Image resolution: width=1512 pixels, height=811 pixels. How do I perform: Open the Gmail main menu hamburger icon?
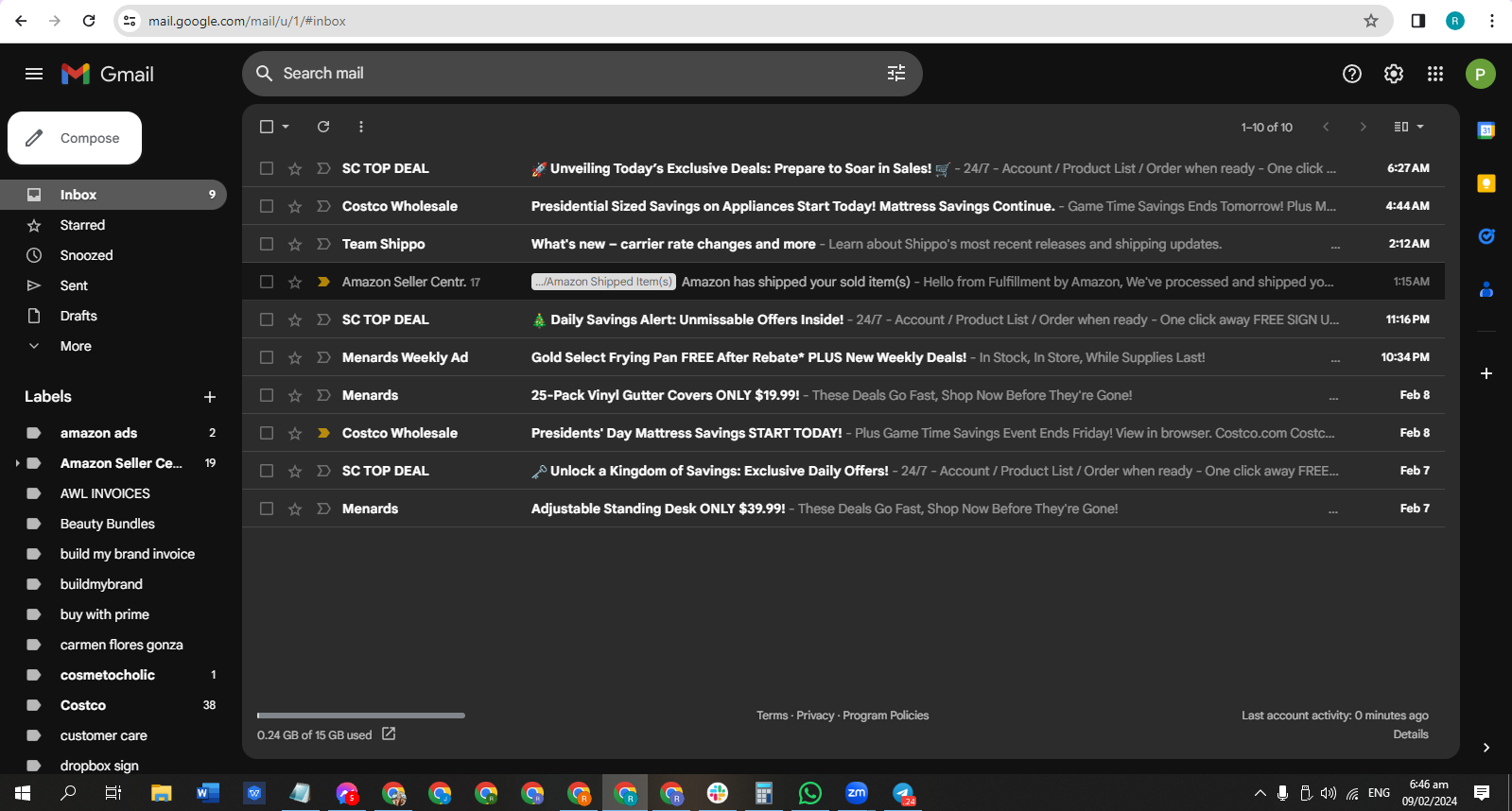pos(34,74)
